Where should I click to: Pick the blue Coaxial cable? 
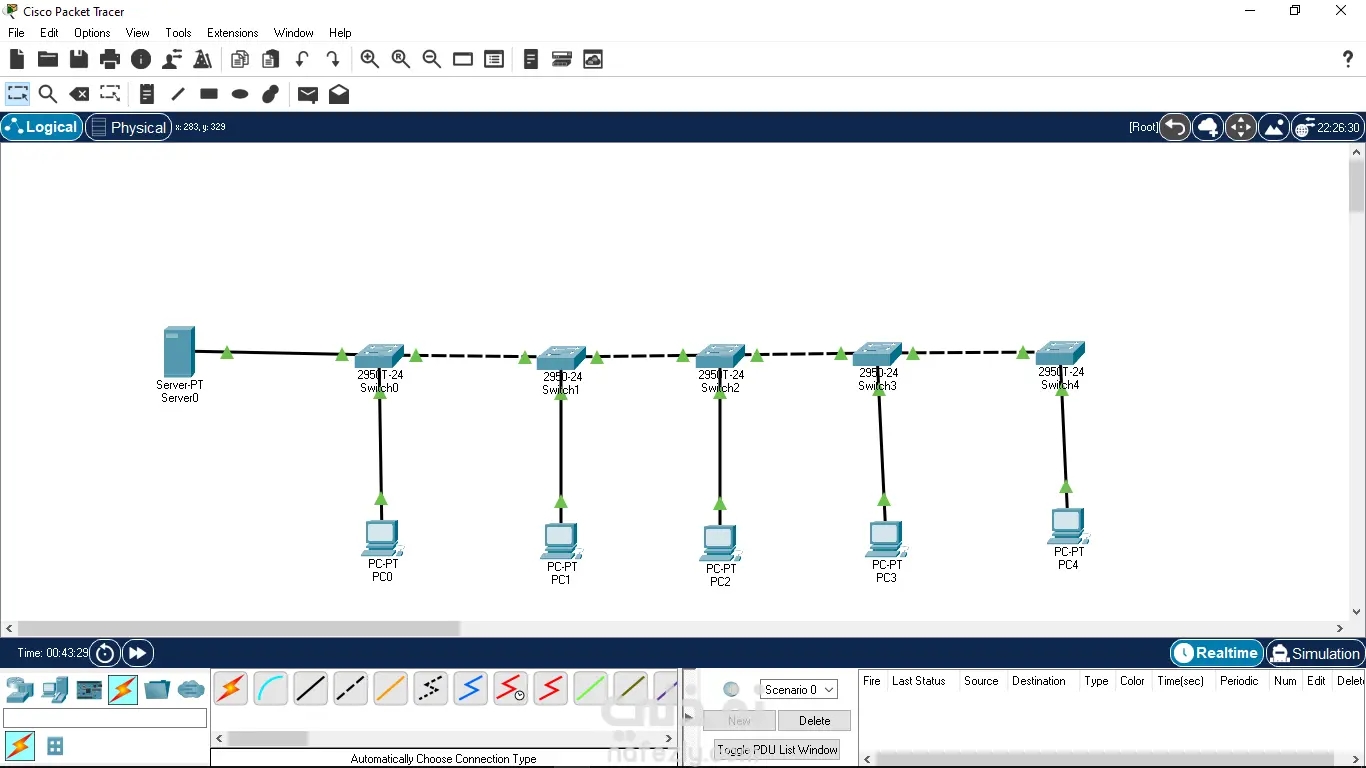[471, 688]
